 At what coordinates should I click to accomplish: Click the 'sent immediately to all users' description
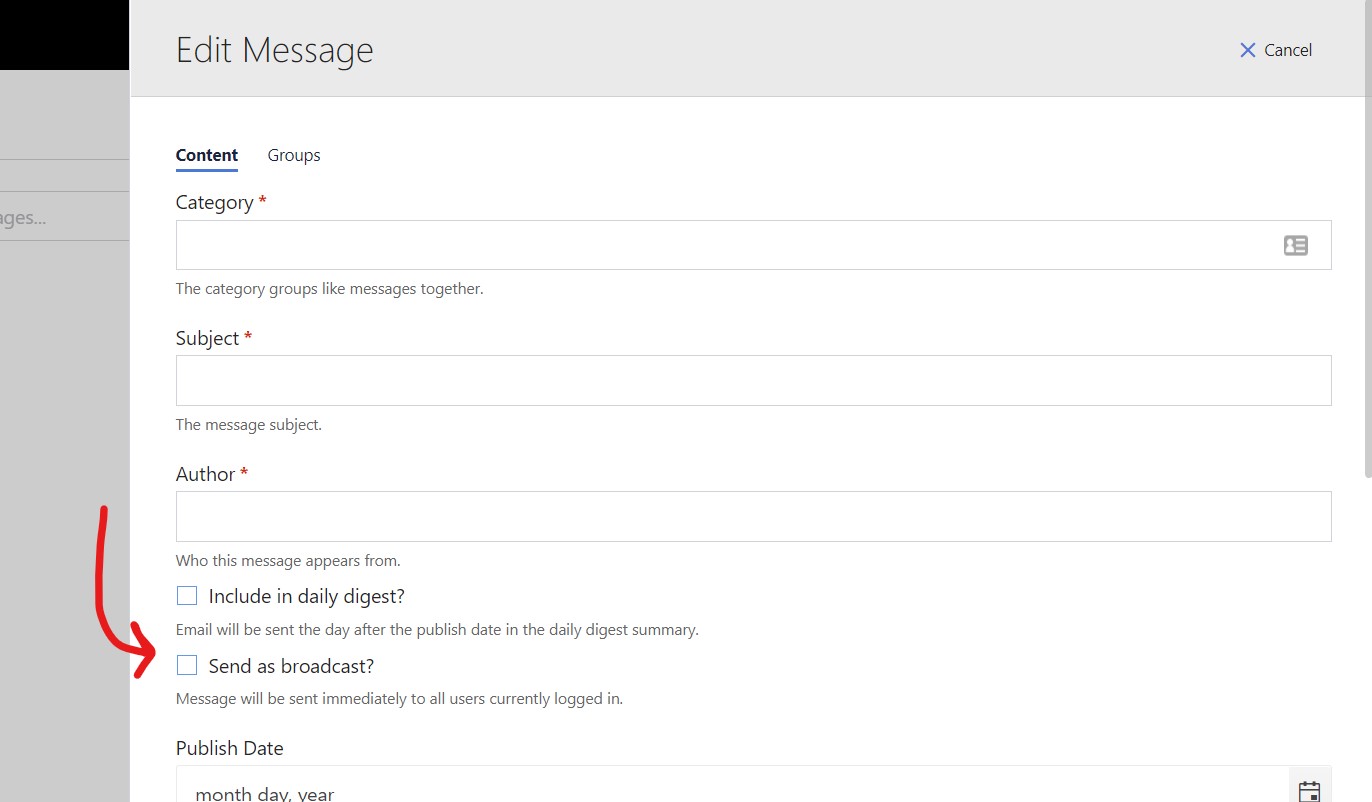[x=399, y=699]
